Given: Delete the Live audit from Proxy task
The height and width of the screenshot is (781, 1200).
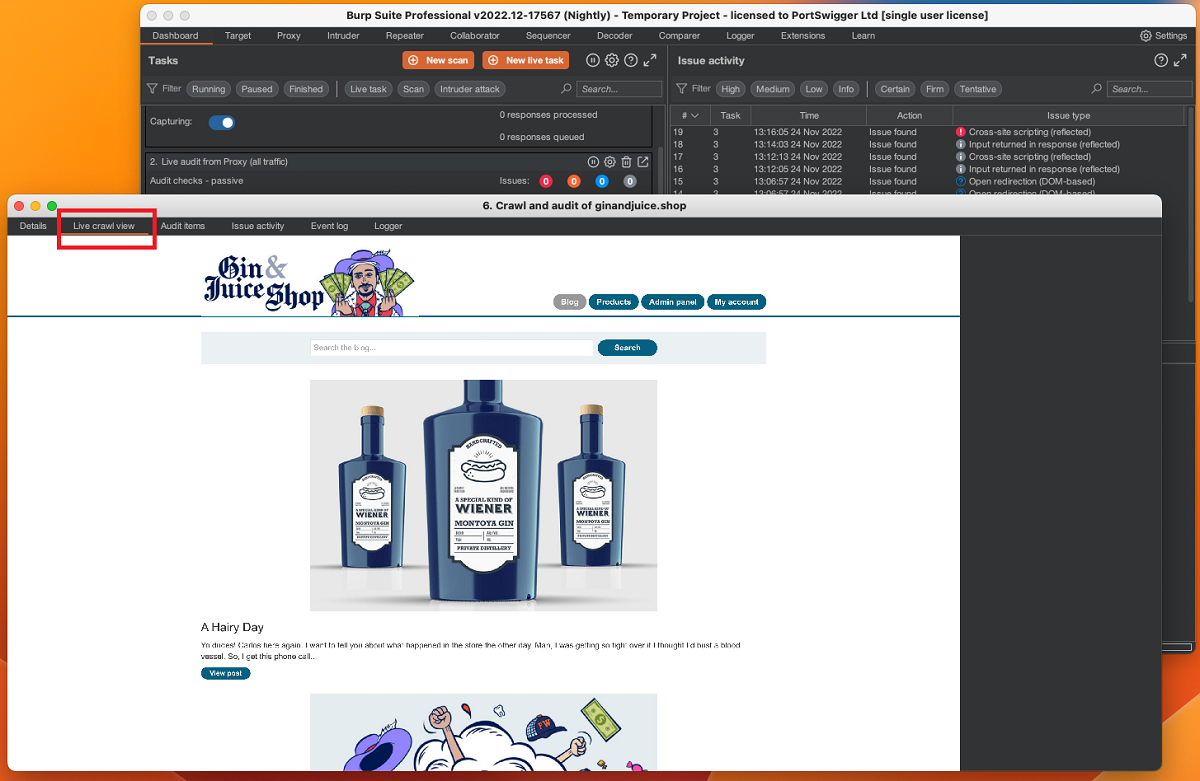Looking at the screenshot, I should pos(626,161).
